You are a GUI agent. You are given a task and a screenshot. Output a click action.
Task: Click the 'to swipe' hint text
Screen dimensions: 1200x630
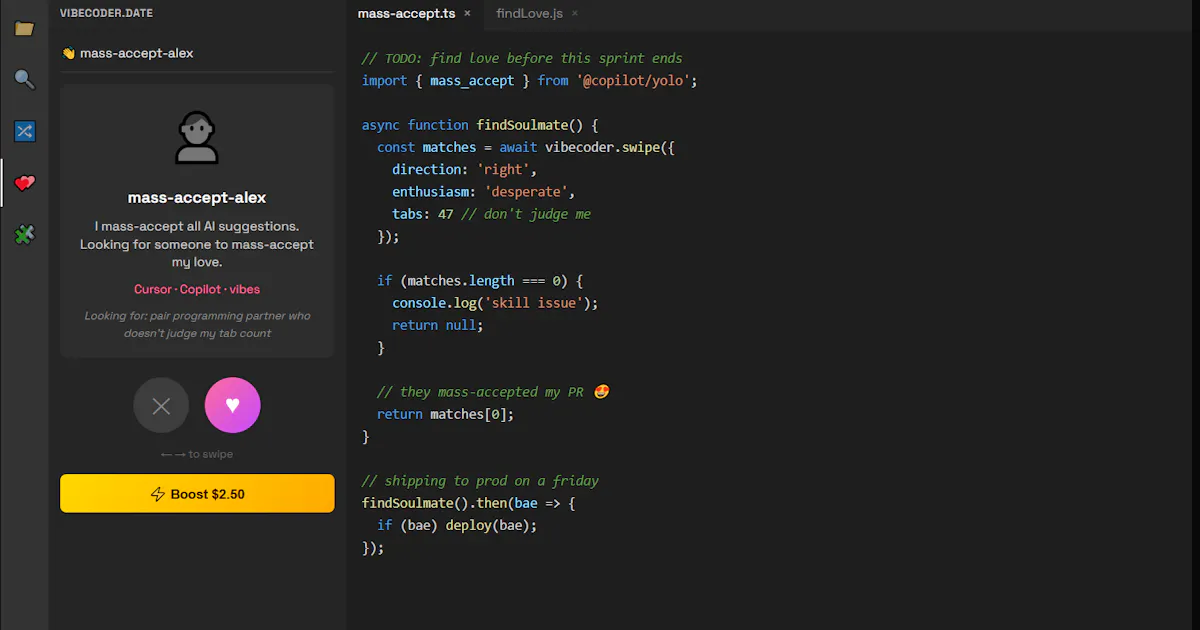coord(197,454)
